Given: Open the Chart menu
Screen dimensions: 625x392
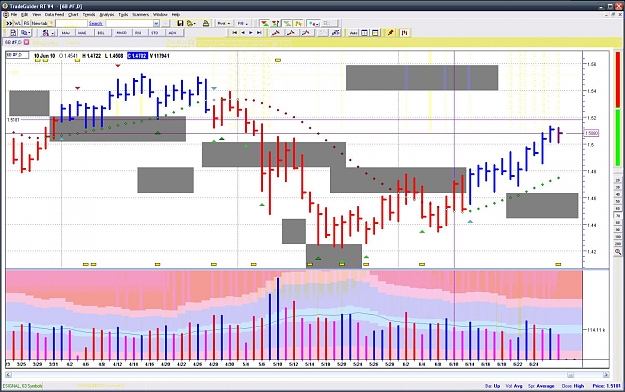Looking at the screenshot, I should [x=73, y=15].
